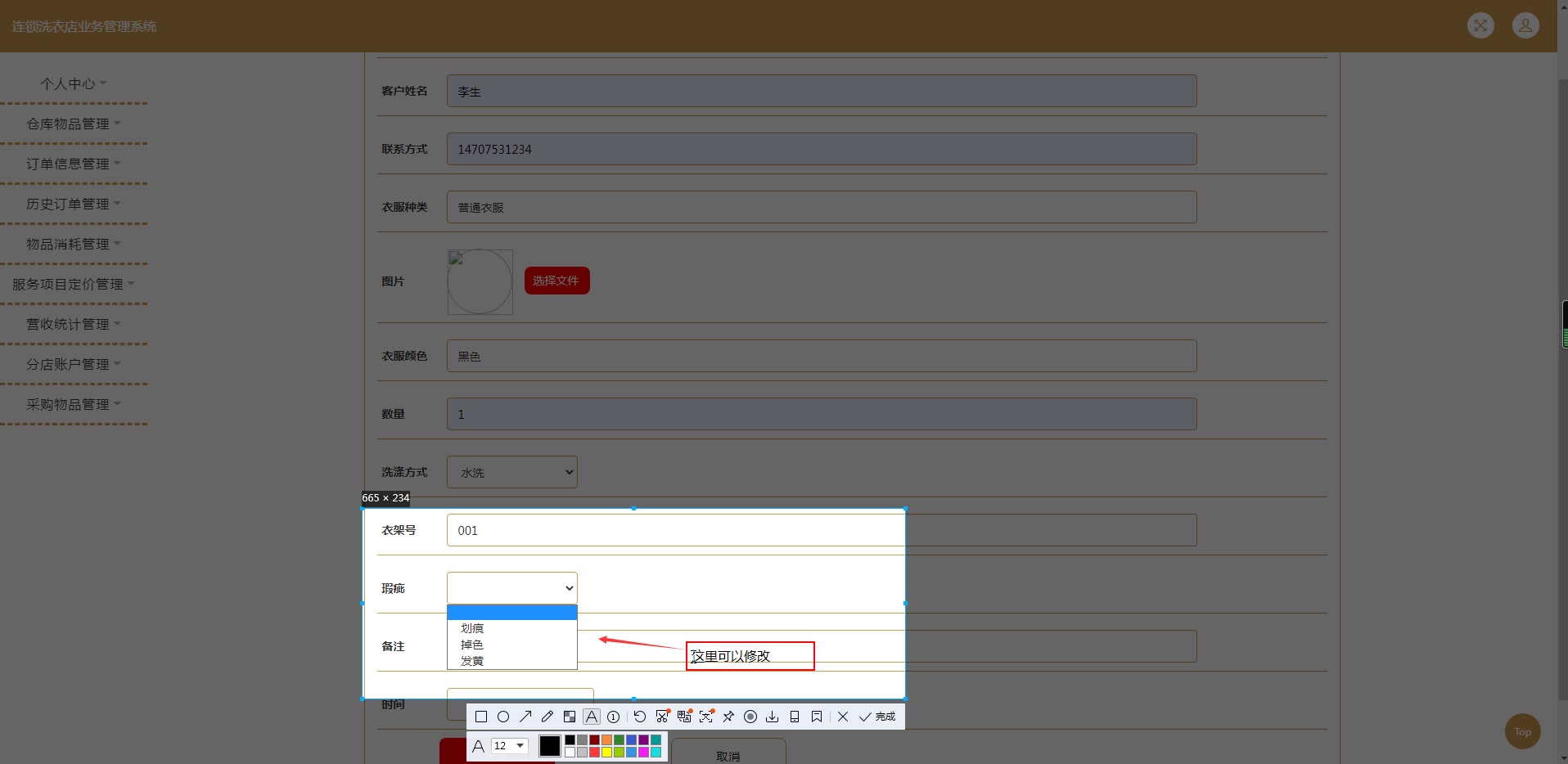Pick the orange color swatch
This screenshot has width=1568, height=764.
[x=606, y=739]
